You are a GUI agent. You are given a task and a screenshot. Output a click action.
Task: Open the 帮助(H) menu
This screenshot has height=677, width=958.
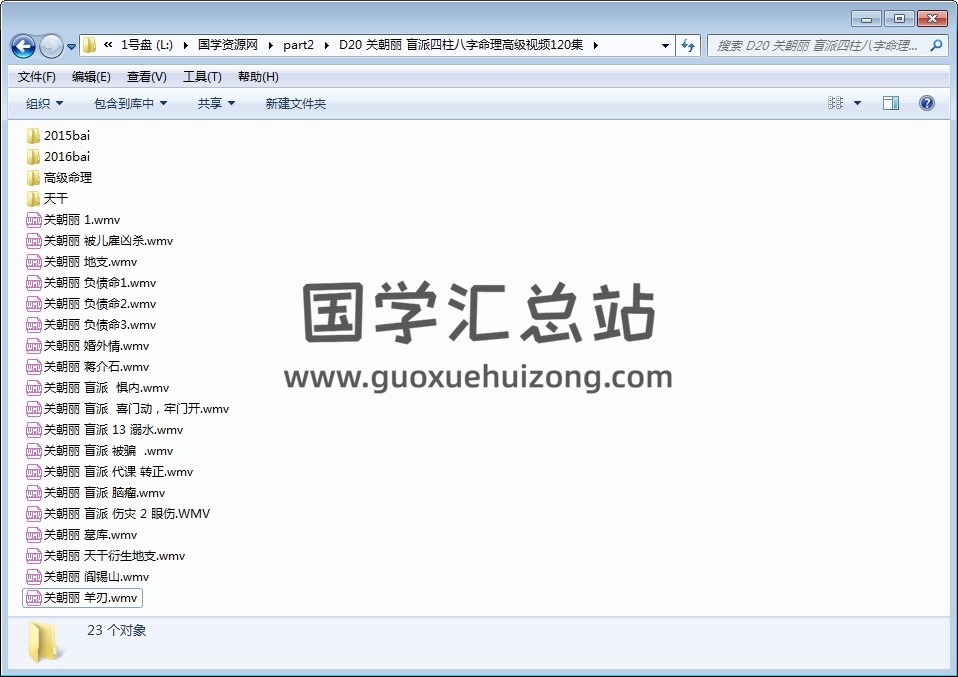coord(258,76)
